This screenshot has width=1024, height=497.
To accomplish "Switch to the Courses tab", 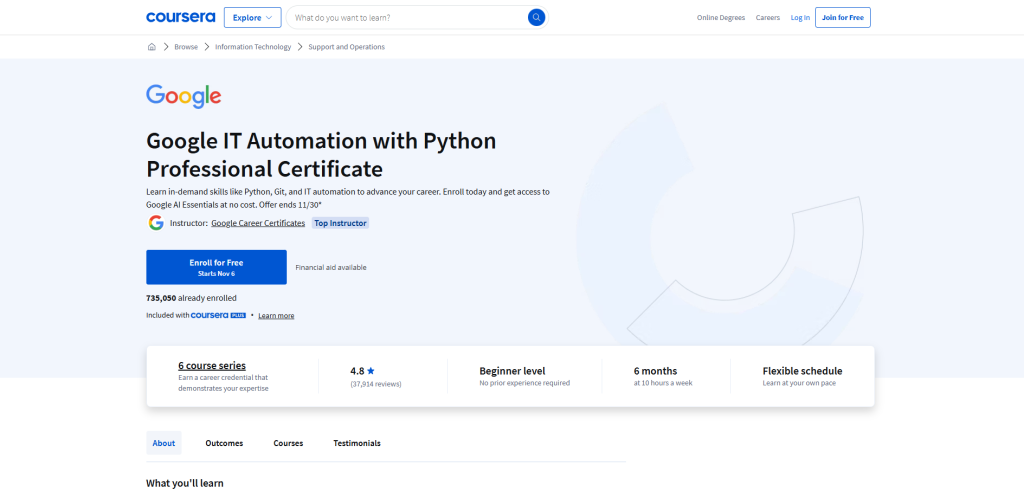I will coord(288,443).
